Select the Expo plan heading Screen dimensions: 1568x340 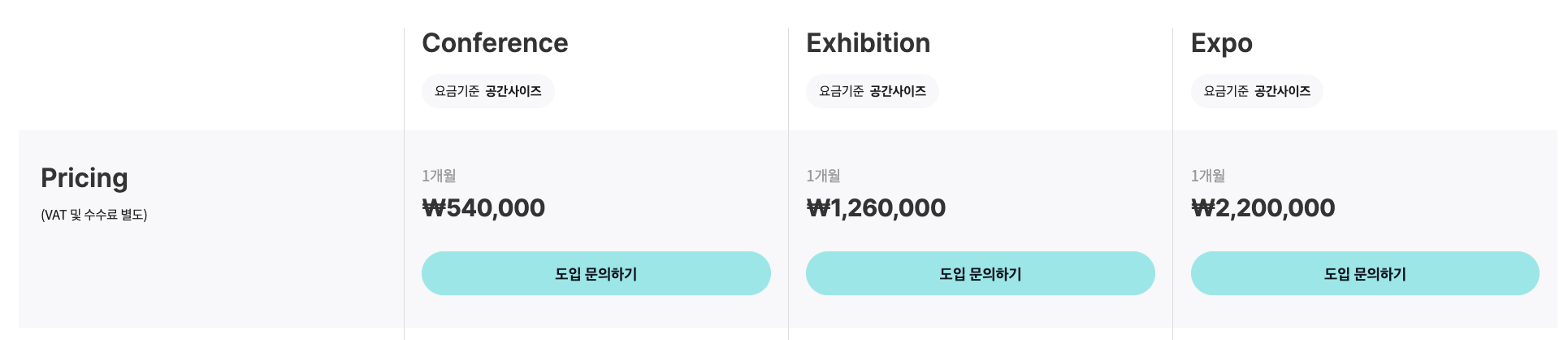(x=1221, y=43)
